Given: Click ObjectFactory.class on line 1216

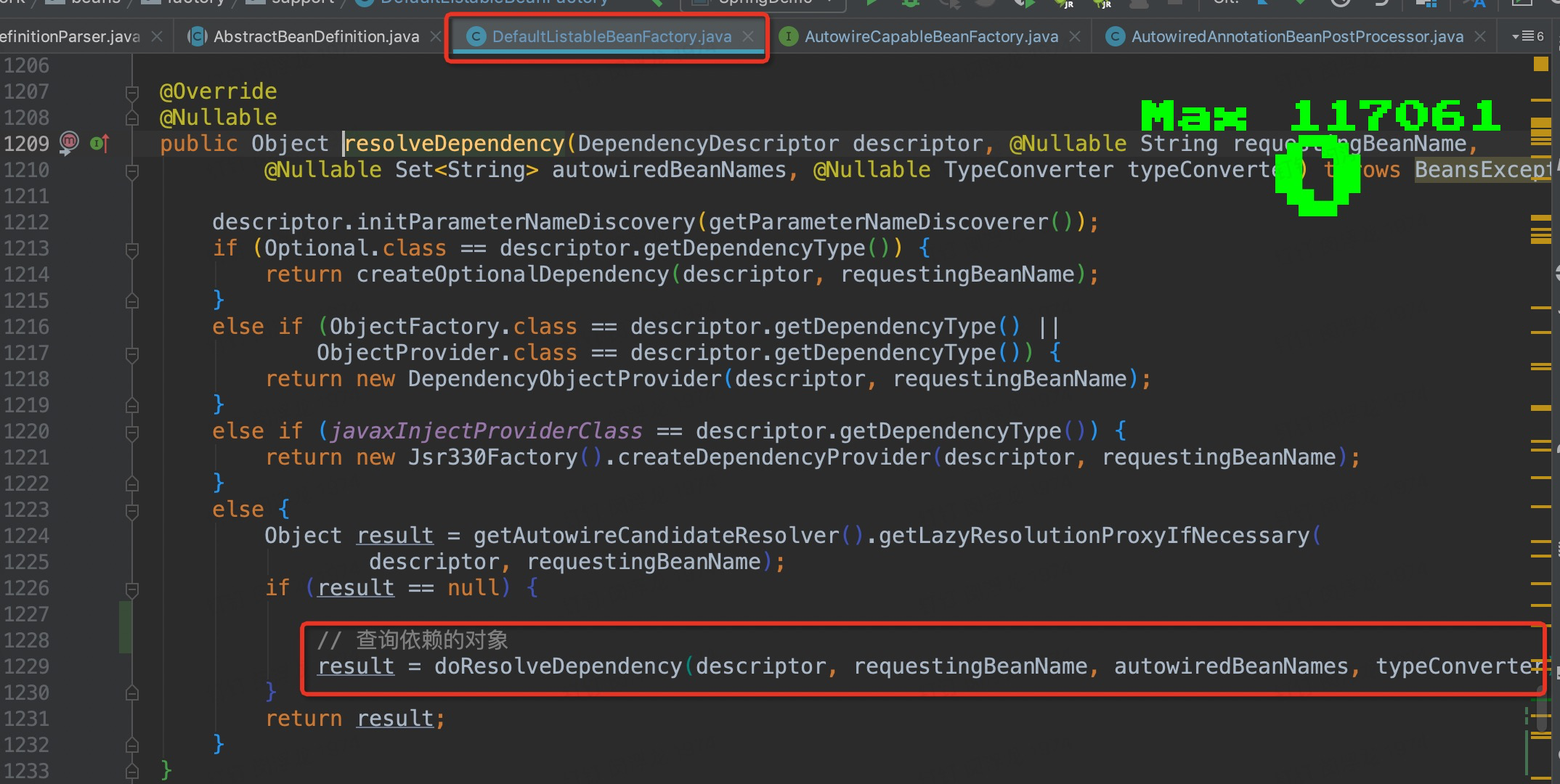Looking at the screenshot, I should point(453,327).
